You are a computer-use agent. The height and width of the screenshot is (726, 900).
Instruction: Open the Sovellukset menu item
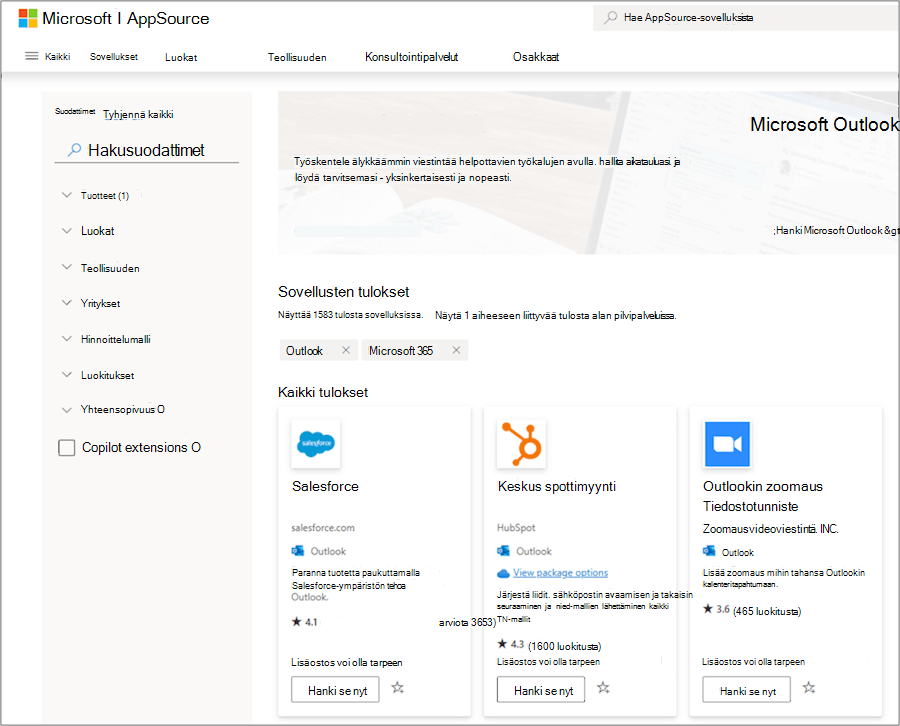click(x=114, y=57)
